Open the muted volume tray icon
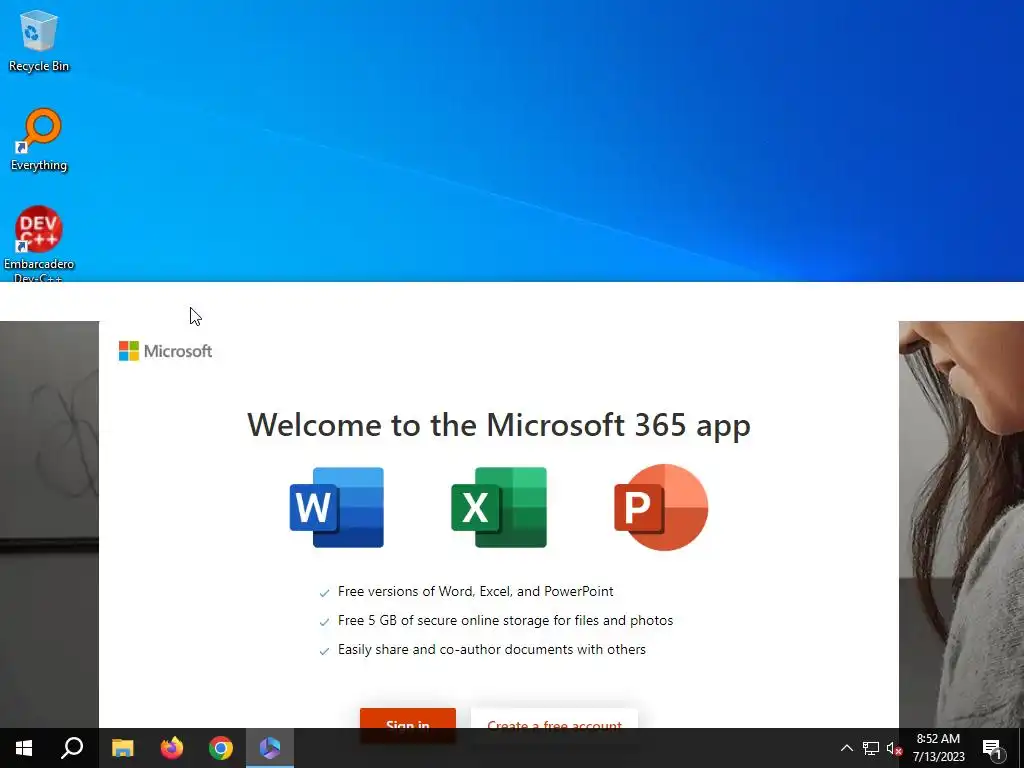The image size is (1024, 768). (x=894, y=748)
